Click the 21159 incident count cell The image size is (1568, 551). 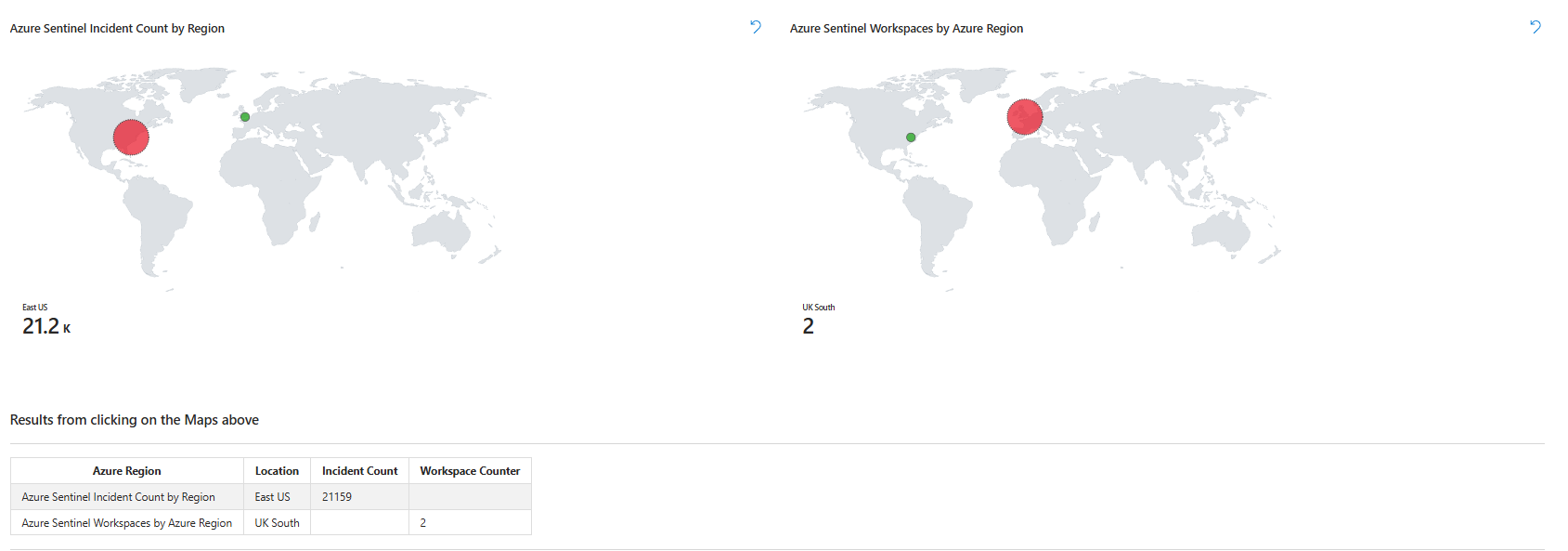[x=337, y=497]
